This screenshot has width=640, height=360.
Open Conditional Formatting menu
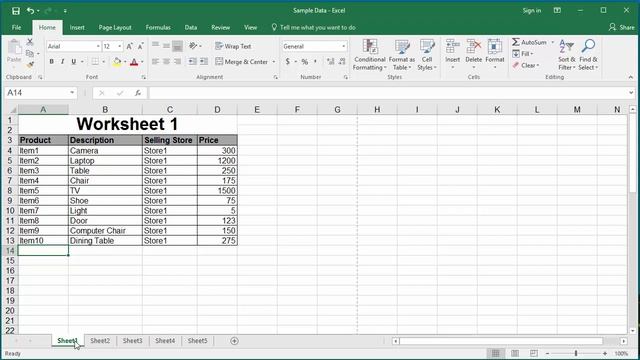click(369, 55)
